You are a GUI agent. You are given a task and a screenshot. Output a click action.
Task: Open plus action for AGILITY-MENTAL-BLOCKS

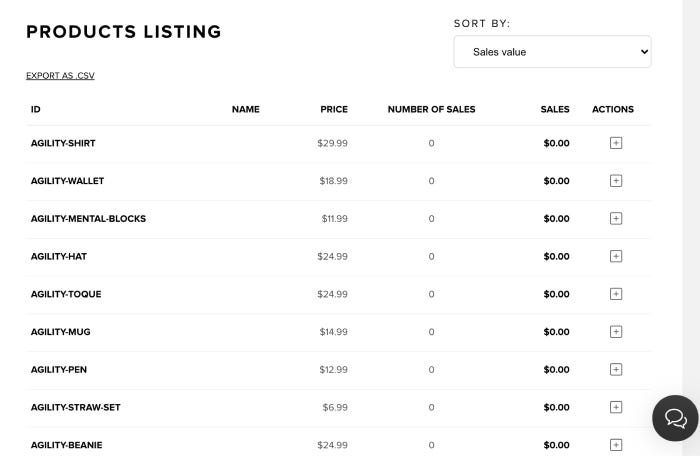pyautogui.click(x=616, y=218)
